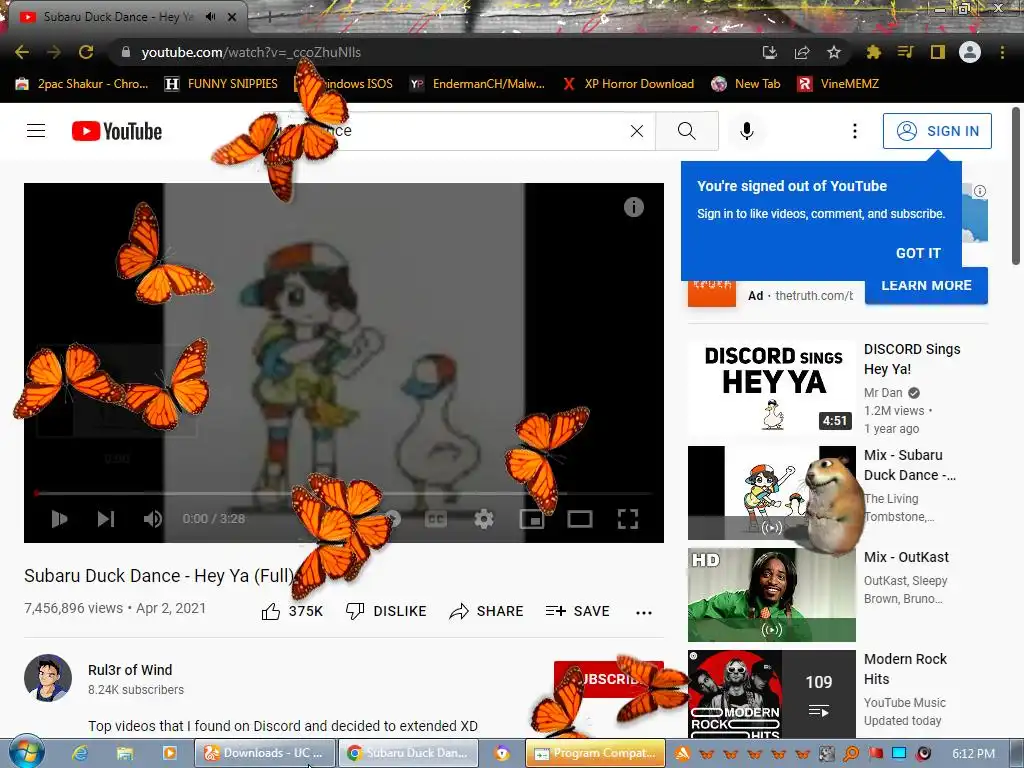Enable miniplayer mode
Viewport: 1024px width, 768px height.
[x=532, y=519]
